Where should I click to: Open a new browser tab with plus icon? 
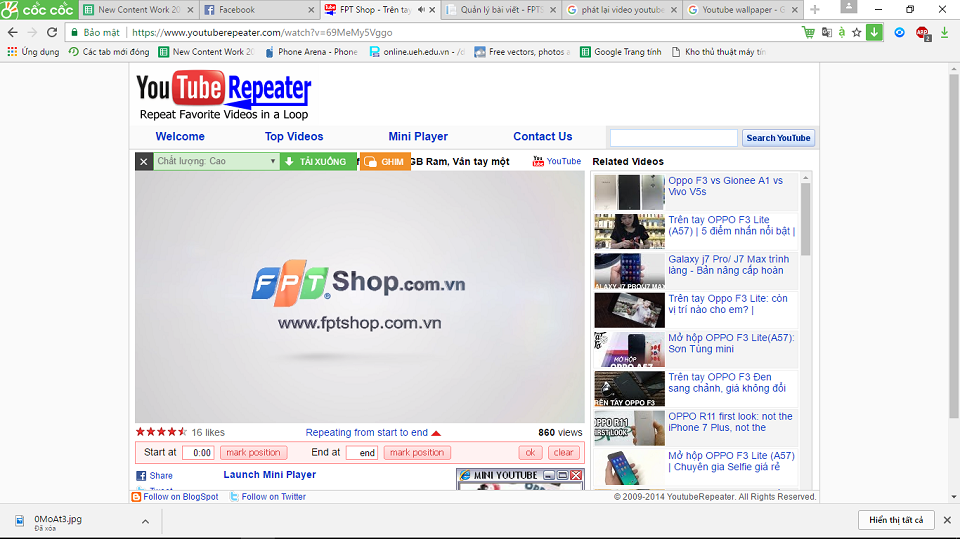click(814, 10)
